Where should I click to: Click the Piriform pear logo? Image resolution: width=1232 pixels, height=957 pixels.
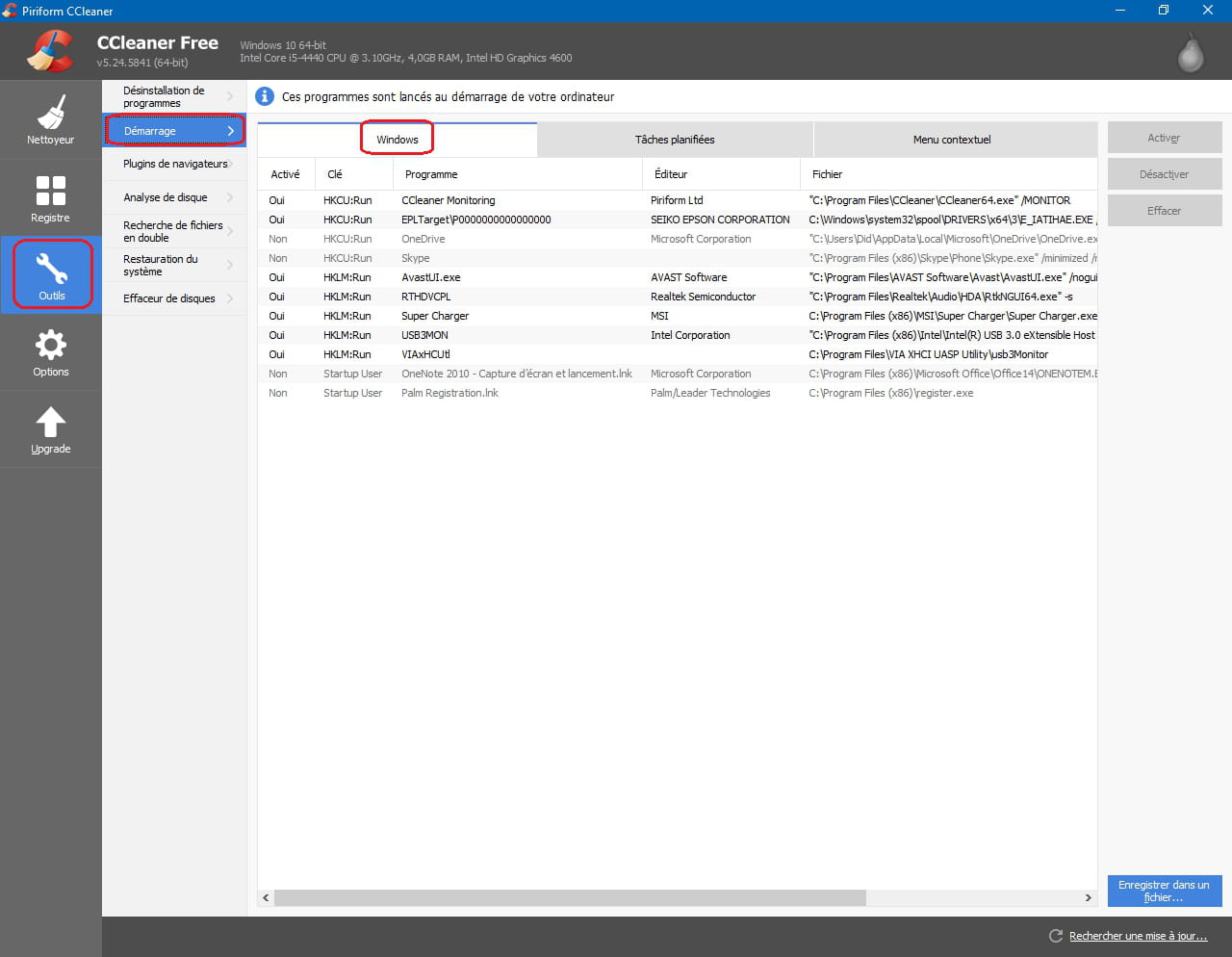[1191, 53]
